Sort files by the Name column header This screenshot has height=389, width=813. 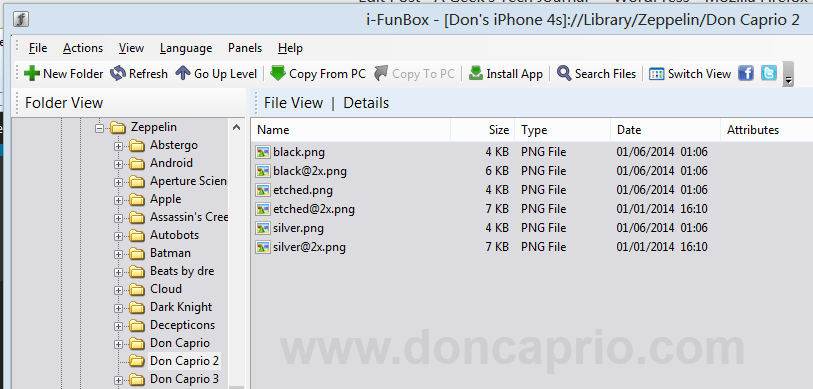[351, 130]
